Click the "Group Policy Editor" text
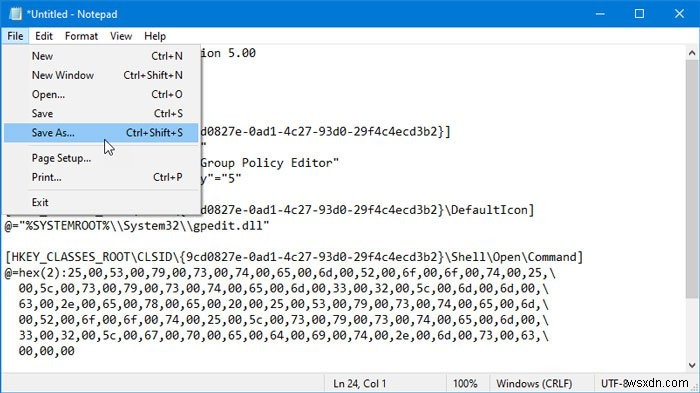 pos(269,163)
